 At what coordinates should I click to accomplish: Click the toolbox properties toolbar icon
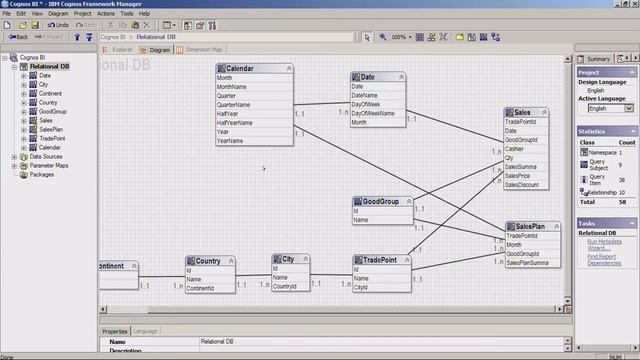[x=200, y=26]
